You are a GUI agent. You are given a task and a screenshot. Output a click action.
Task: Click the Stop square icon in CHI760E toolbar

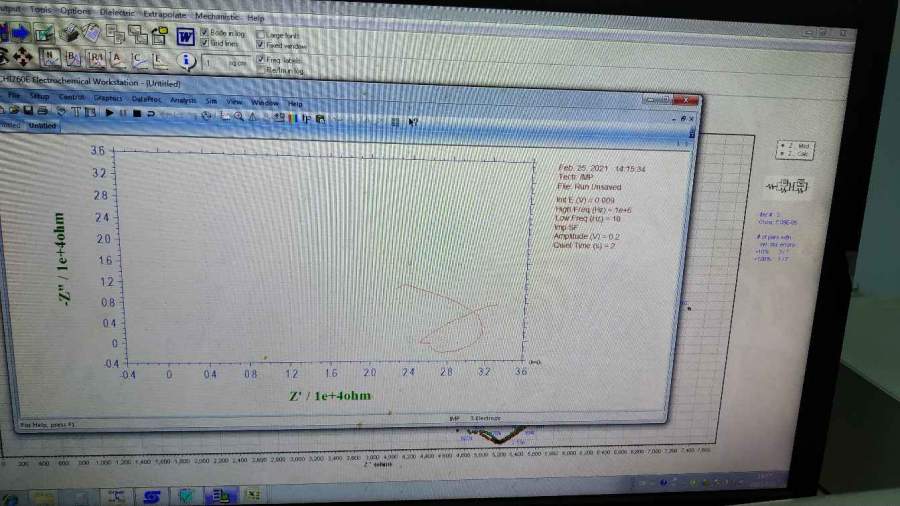click(137, 114)
